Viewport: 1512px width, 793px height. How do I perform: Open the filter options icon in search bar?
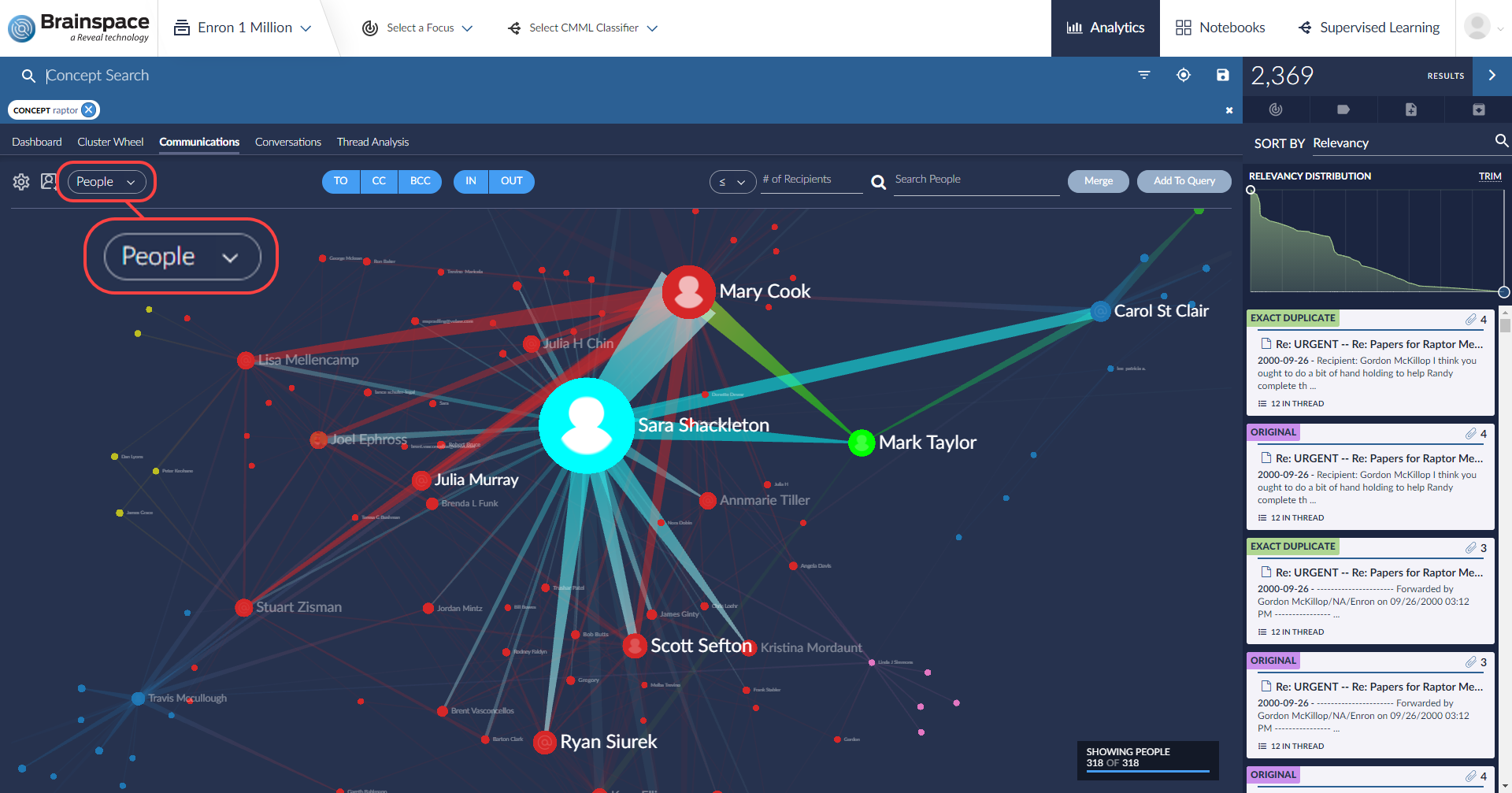coord(1144,75)
